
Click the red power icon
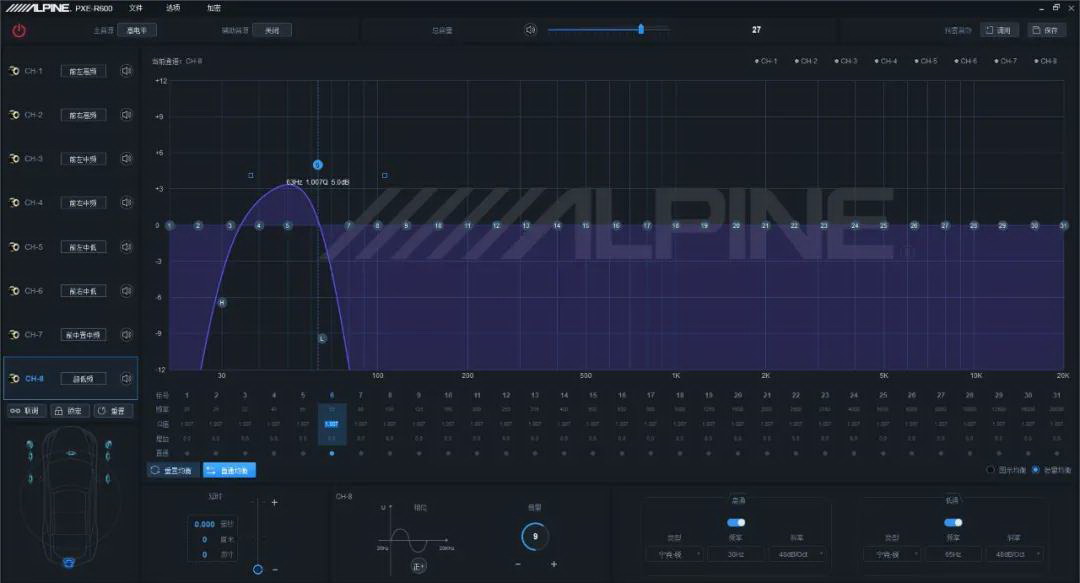pyautogui.click(x=19, y=31)
